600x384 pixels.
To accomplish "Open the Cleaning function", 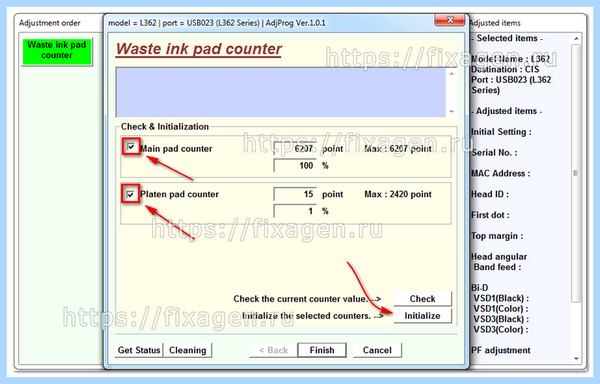I will click(x=188, y=350).
